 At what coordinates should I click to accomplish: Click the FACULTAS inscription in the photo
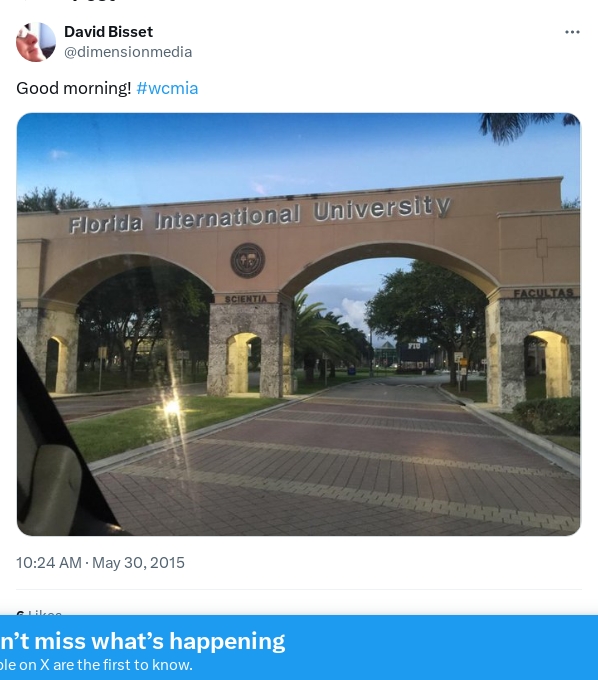coord(543,293)
